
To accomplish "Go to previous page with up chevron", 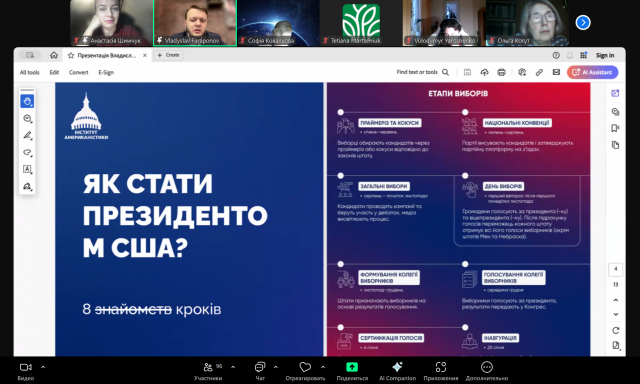I will pos(616,300).
